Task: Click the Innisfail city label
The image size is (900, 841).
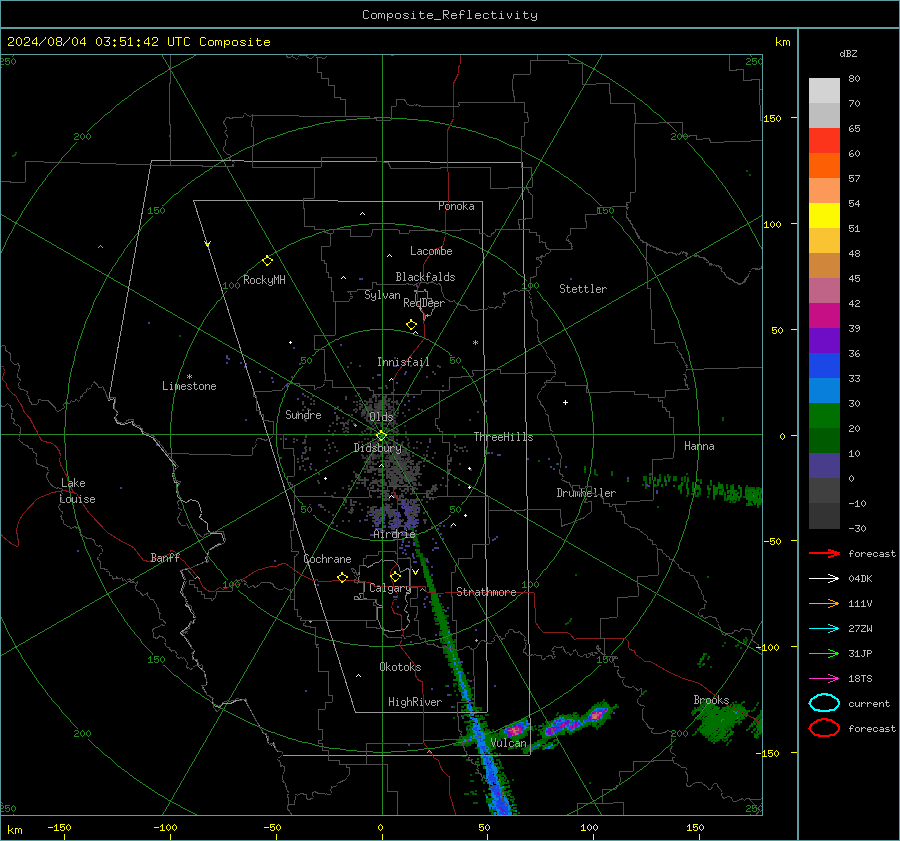Action: [403, 362]
